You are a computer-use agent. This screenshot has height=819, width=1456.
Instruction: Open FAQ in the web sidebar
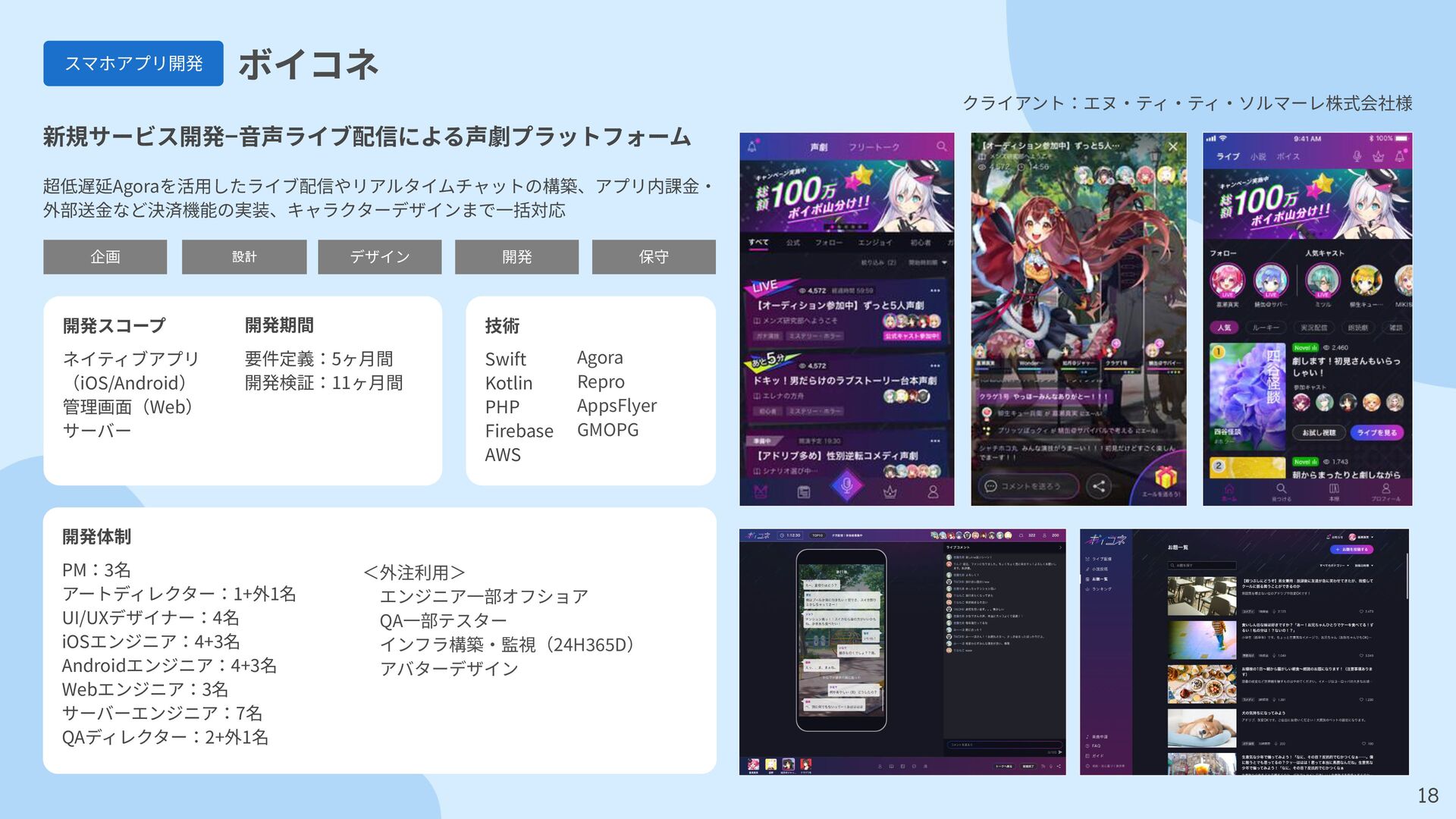coord(1094,745)
